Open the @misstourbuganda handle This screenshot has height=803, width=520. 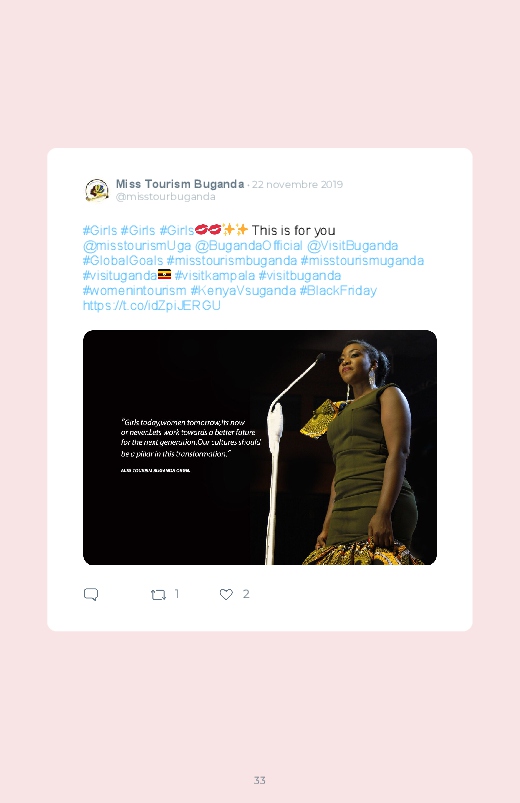coord(165,197)
